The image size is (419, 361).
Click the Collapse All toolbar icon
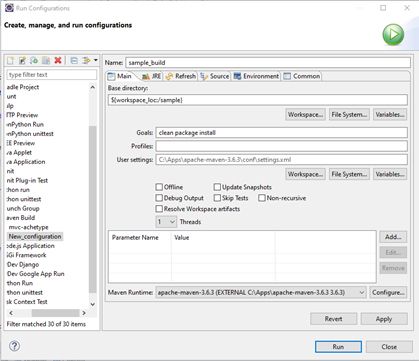point(74,60)
